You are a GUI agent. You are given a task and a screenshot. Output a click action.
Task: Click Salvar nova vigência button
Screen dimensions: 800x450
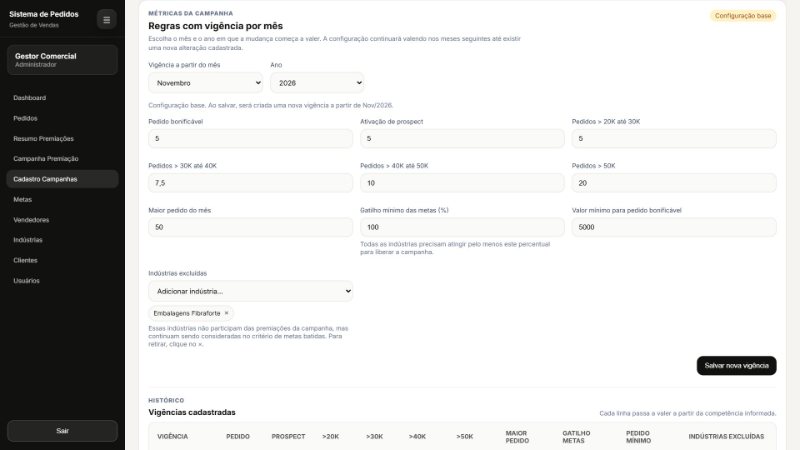736,366
